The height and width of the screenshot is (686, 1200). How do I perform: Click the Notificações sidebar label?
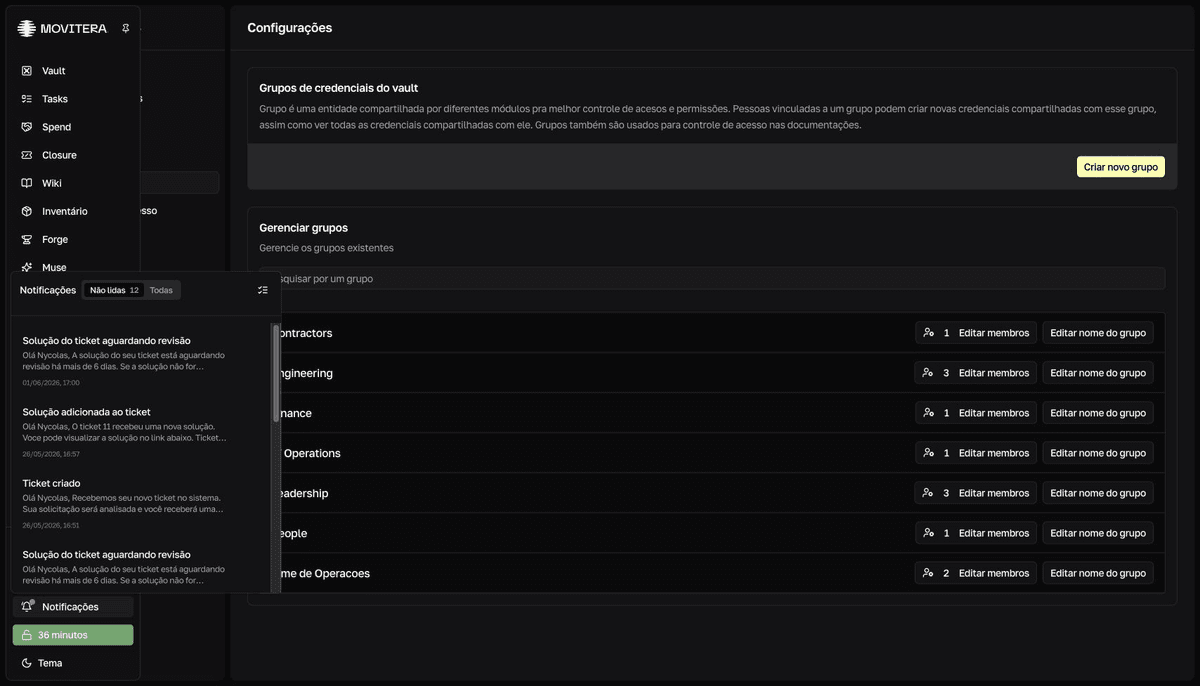tap(70, 607)
